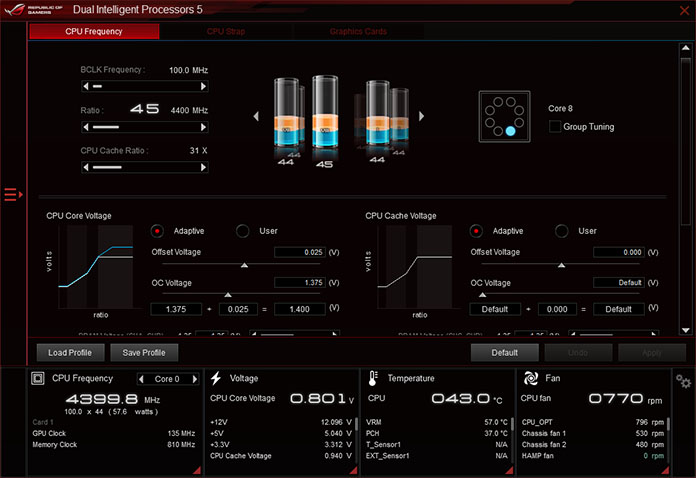
Task: Click the CPU Frequency chip icon
Action: pyautogui.click(x=38, y=379)
